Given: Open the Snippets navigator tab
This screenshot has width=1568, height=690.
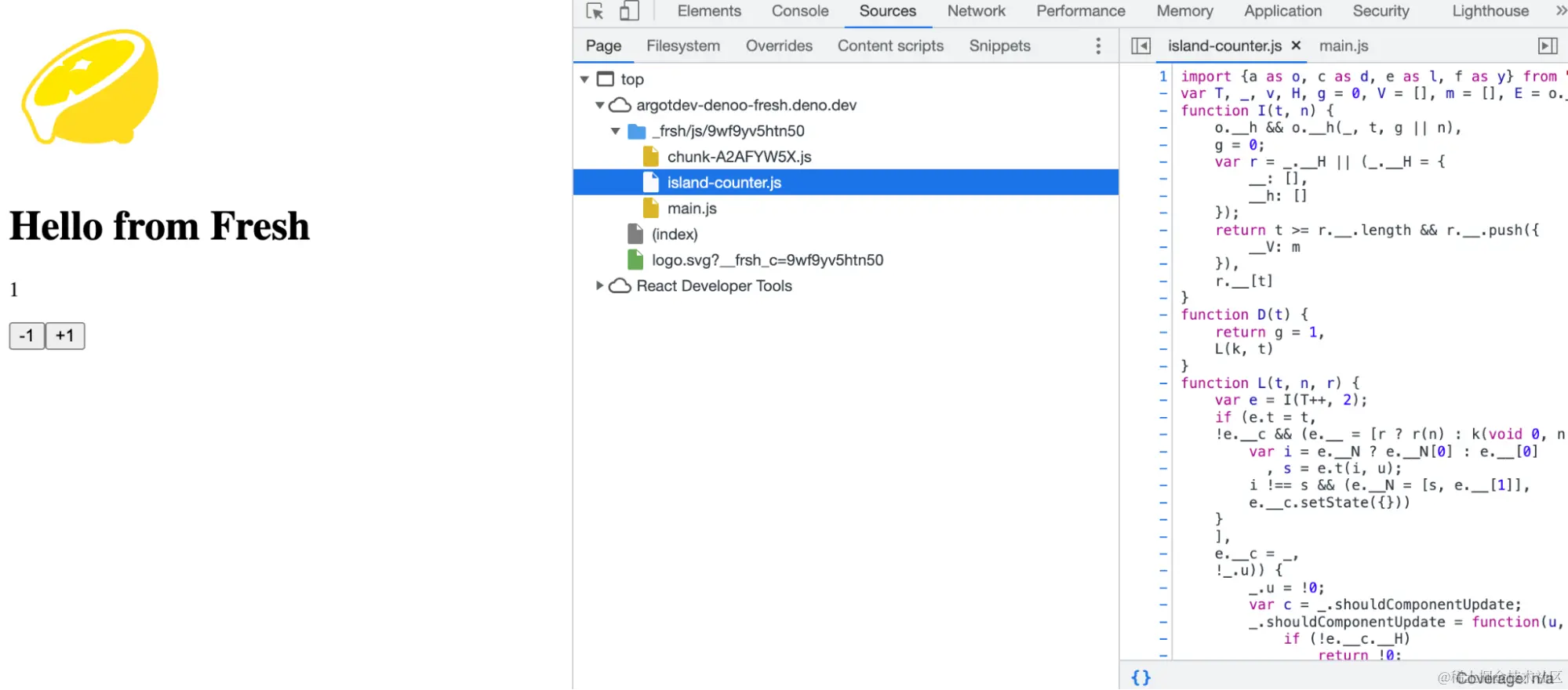Looking at the screenshot, I should [999, 45].
